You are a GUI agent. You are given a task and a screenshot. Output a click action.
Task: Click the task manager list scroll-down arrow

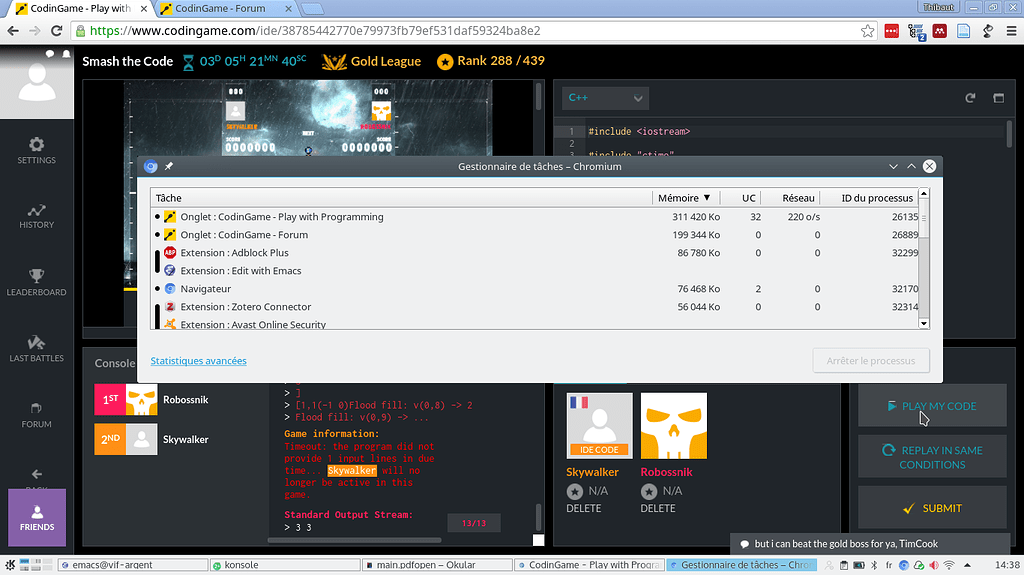tap(924, 323)
